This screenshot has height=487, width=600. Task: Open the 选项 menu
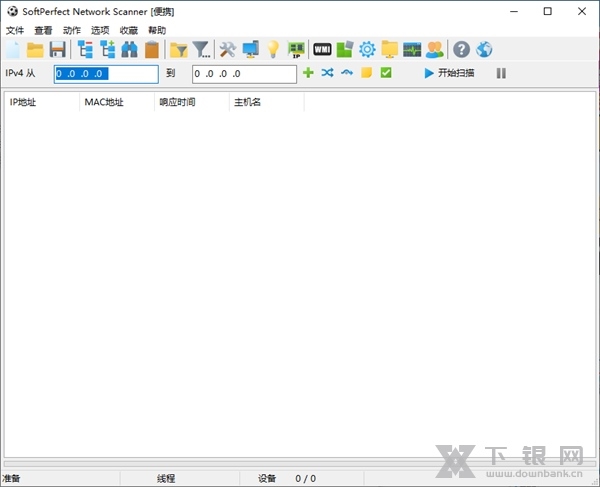[100, 30]
